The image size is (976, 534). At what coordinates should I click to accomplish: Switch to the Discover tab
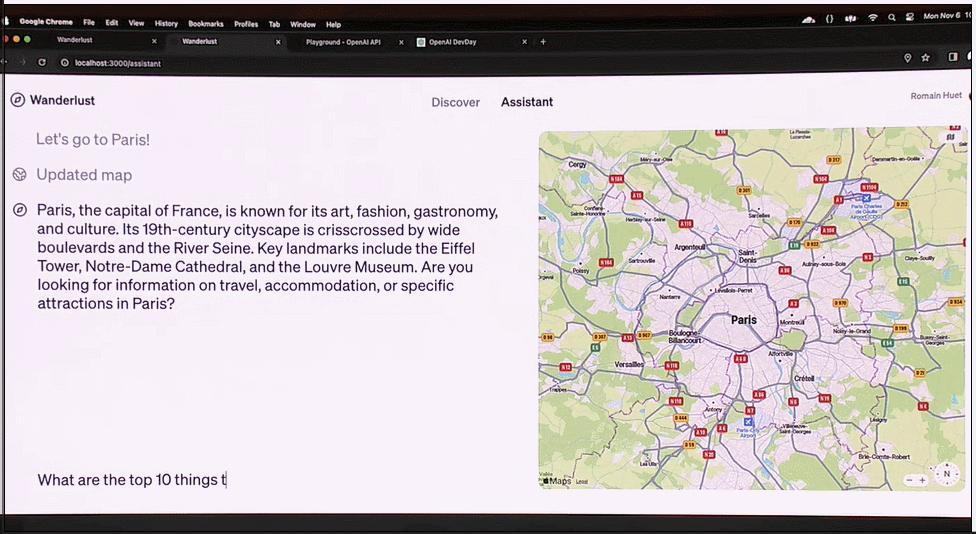pyautogui.click(x=455, y=102)
